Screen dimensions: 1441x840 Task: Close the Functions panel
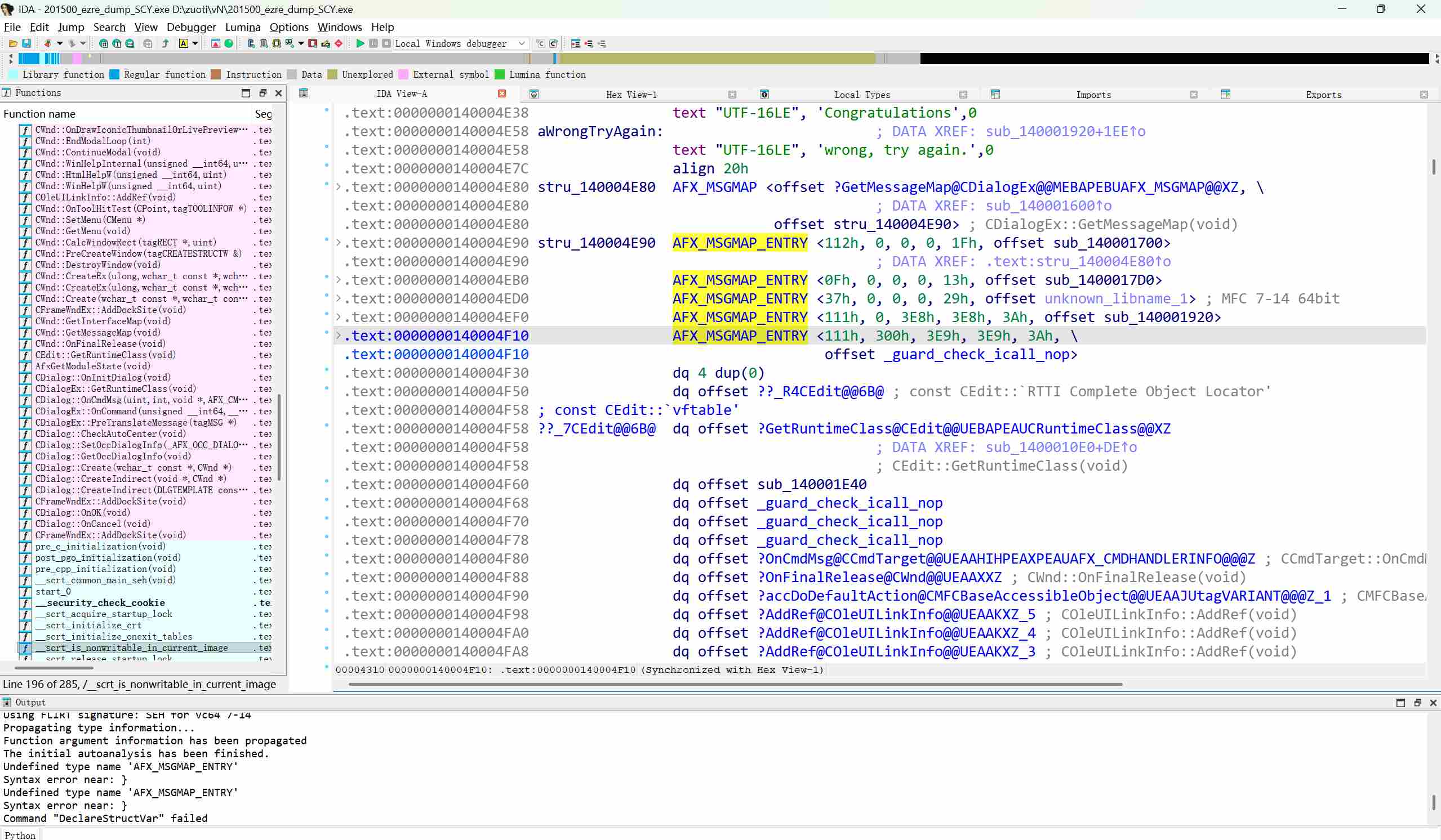(278, 93)
